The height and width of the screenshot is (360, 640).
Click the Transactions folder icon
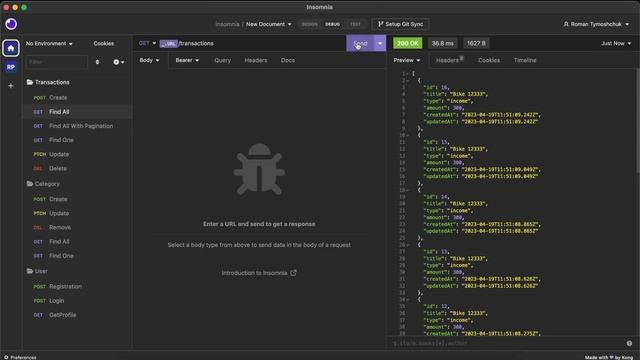(30, 82)
